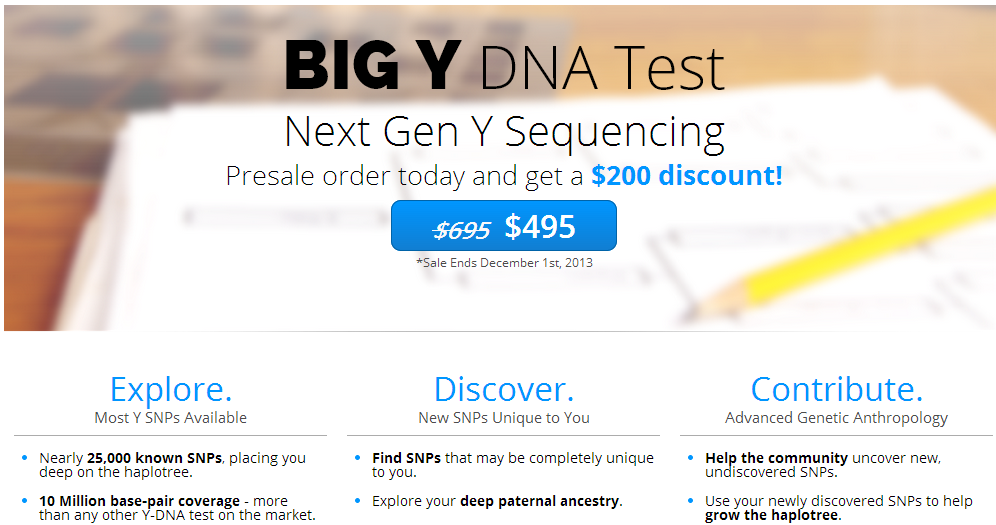Click the Advanced Genetic Anthropology subtitle
Image resolution: width=996 pixels, height=525 pixels.
click(837, 418)
